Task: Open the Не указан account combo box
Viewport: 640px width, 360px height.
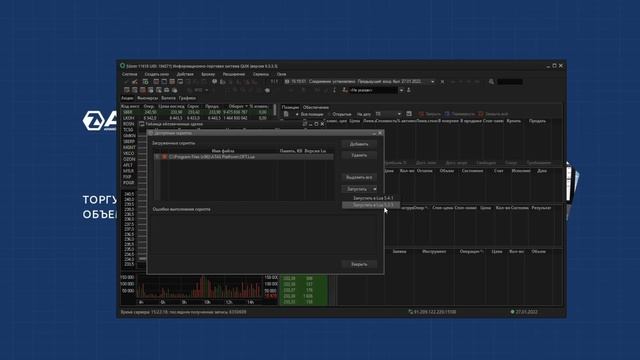Action: (x=376, y=90)
